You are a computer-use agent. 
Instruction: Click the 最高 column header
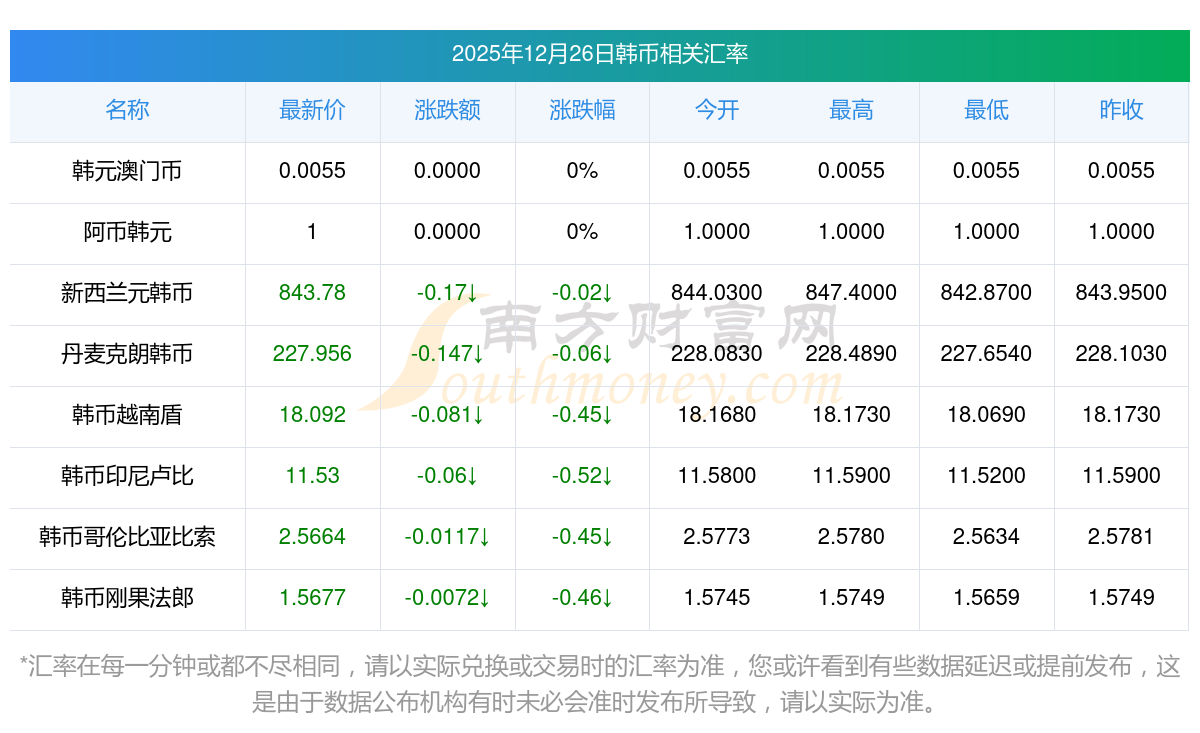pyautogui.click(x=851, y=110)
